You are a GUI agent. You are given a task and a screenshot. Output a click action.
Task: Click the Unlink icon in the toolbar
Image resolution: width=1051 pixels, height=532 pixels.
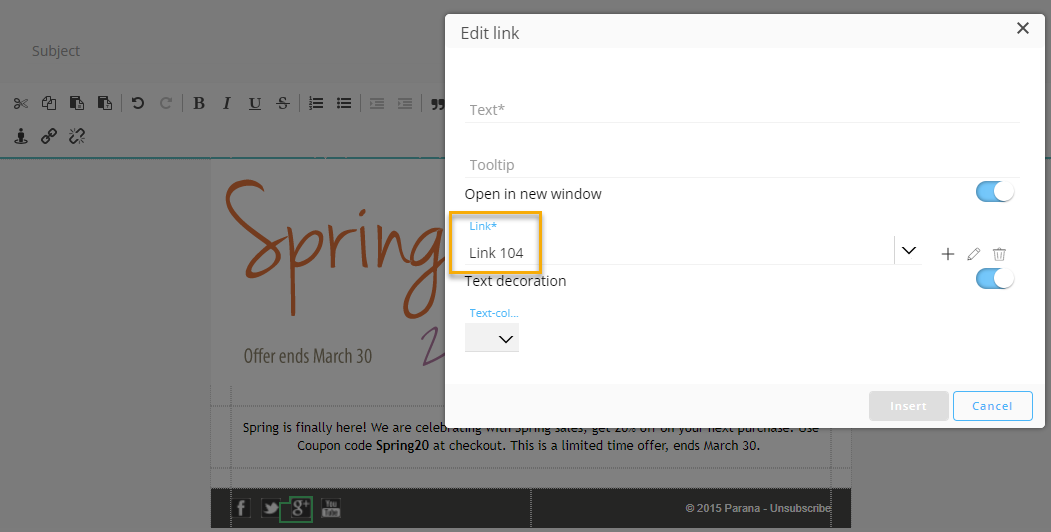[x=76, y=136]
